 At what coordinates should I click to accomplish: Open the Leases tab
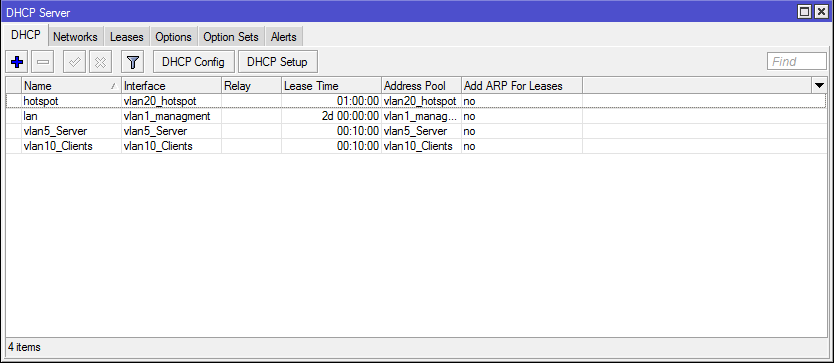click(x=127, y=37)
